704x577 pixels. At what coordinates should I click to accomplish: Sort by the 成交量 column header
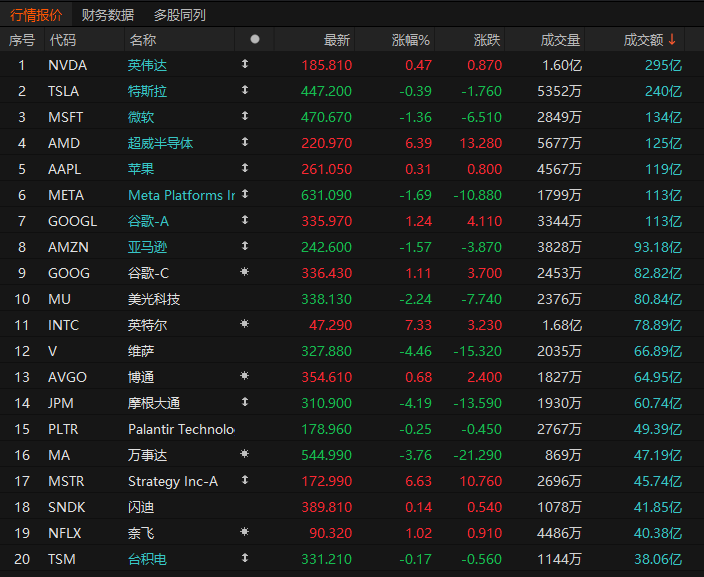point(560,40)
